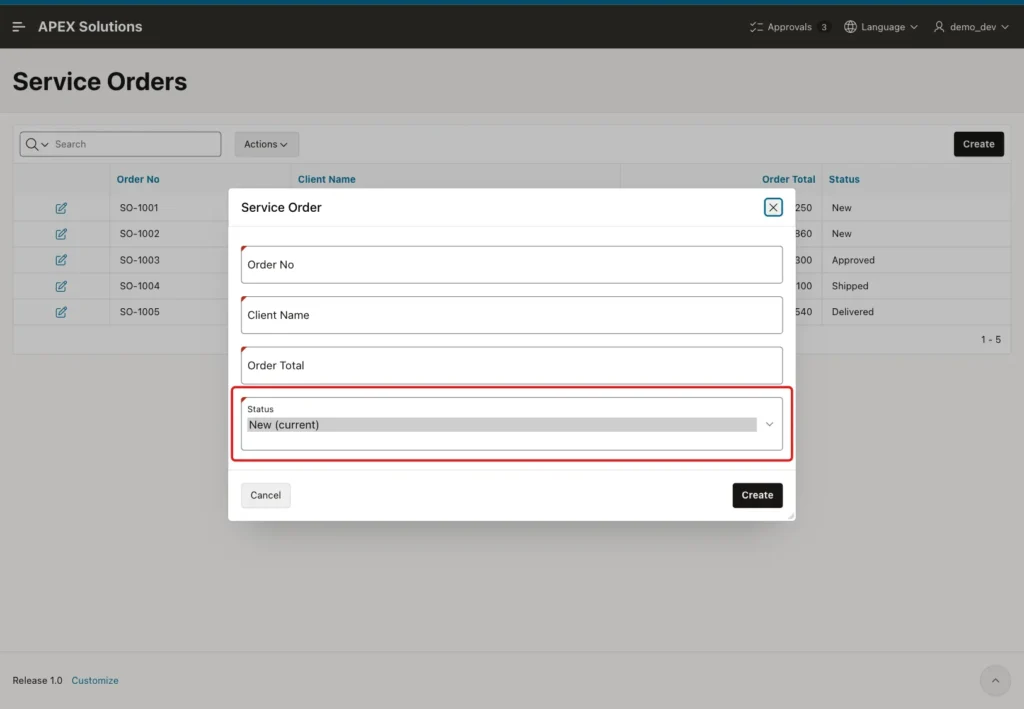Select the SO-1003 order number cell

click(x=139, y=260)
